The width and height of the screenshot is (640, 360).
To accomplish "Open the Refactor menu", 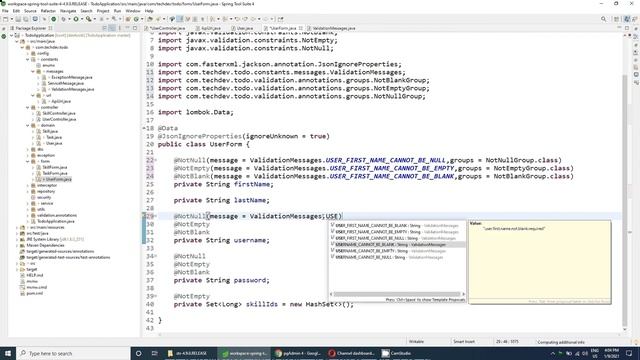I will pos(48,11).
